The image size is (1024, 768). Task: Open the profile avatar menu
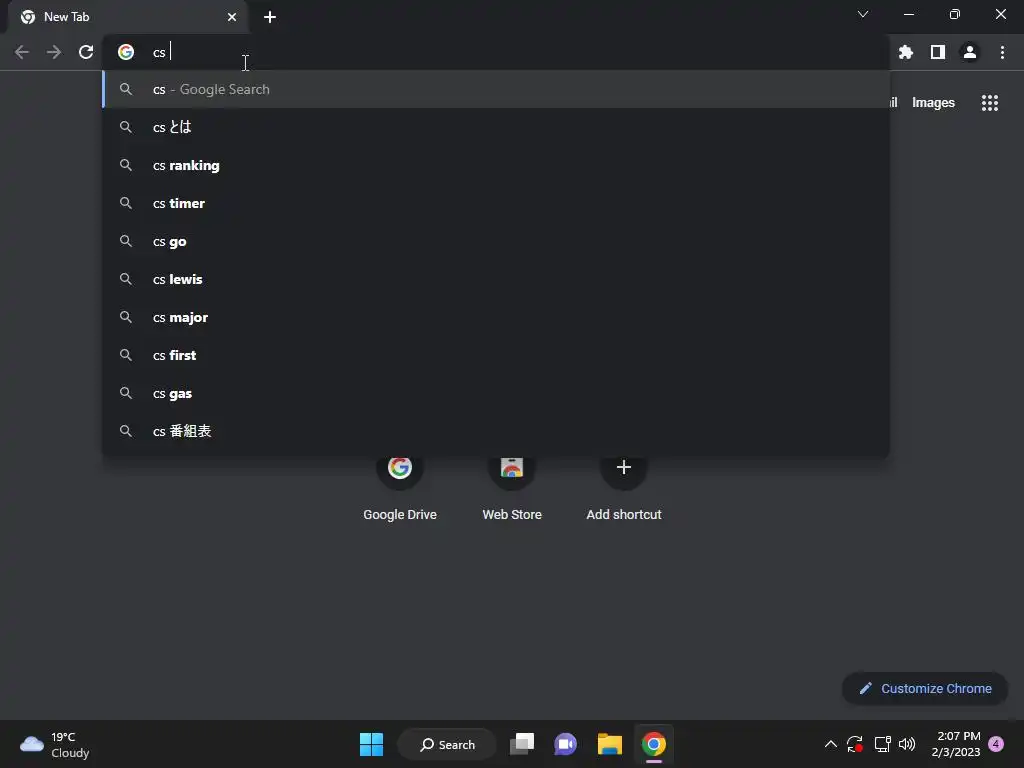970,52
